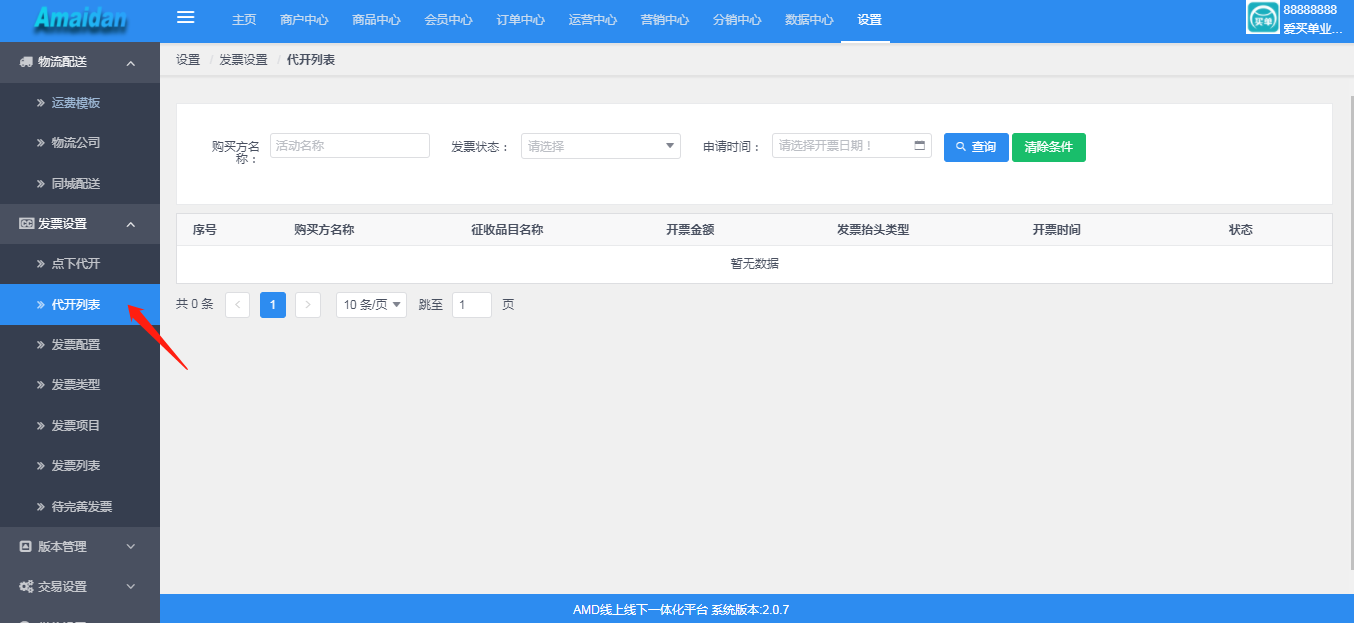Open the 分销中心 top menu
The image size is (1354, 623).
pos(737,20)
